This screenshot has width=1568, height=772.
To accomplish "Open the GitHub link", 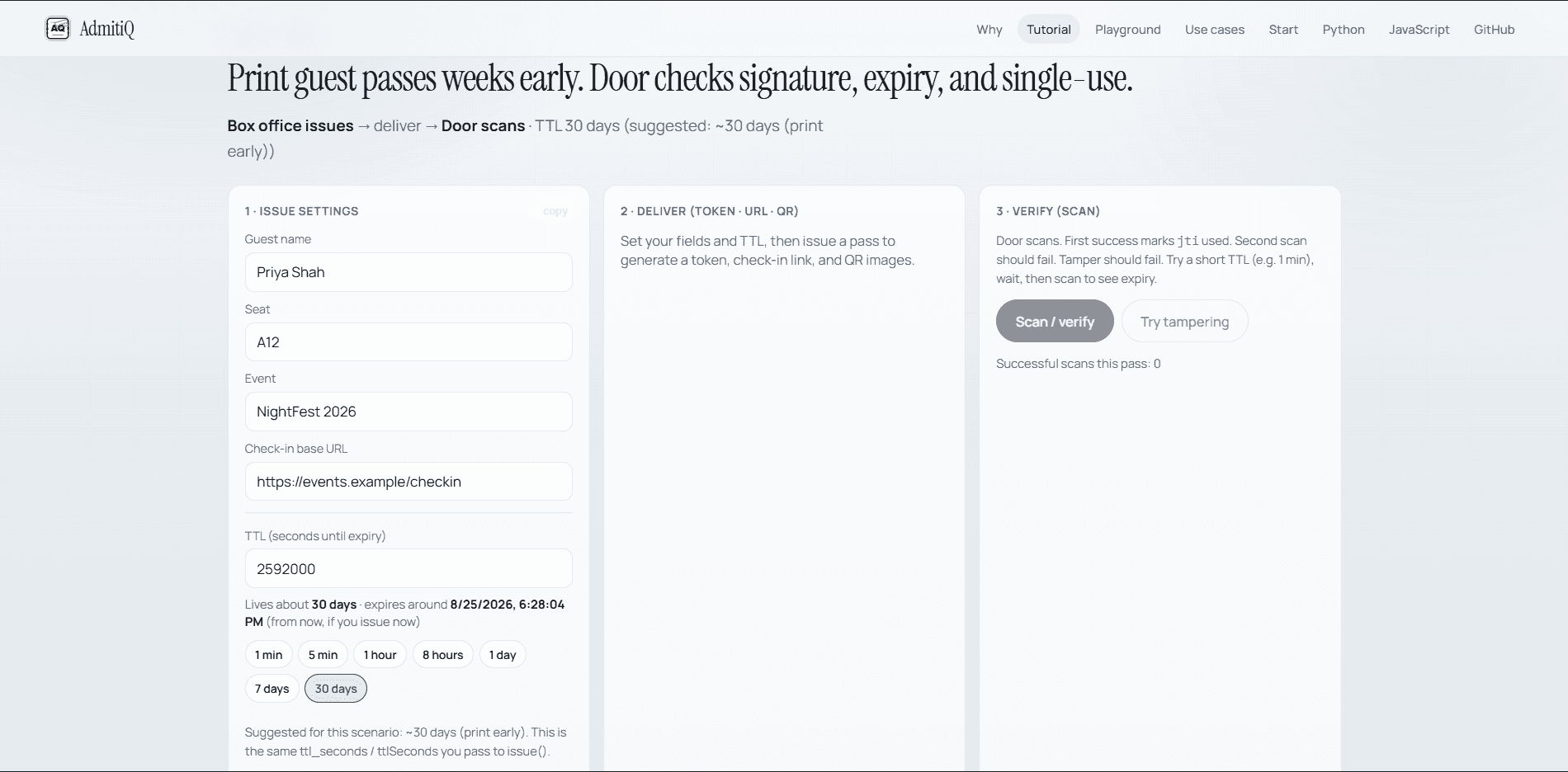I will pyautogui.click(x=1494, y=30).
